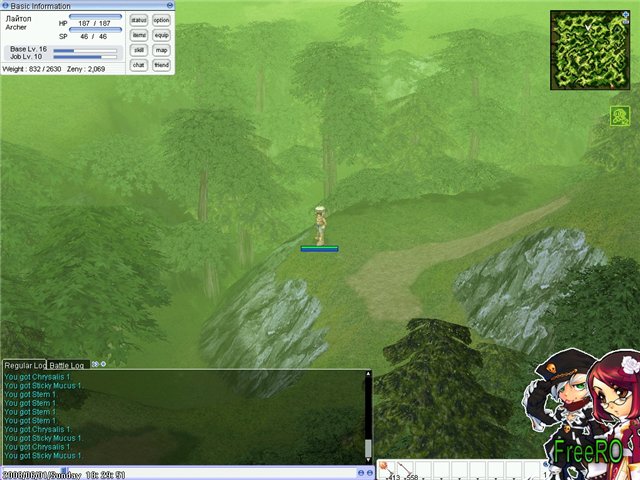Image resolution: width=640 pixels, height=480 pixels.
Task: Open the items inventory button
Action: pos(139,35)
